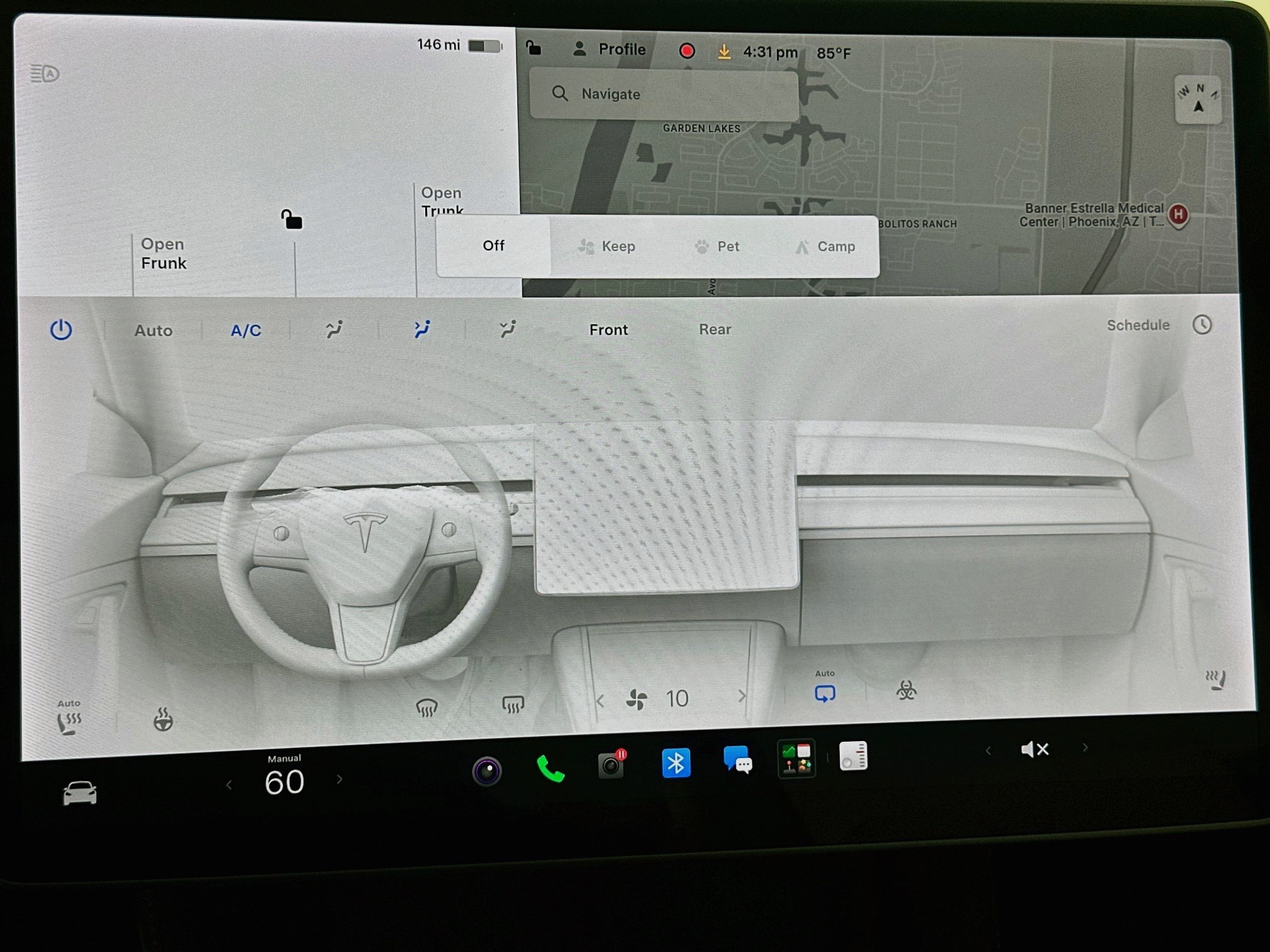Viewport: 1270px width, 952px height.
Task: Toggle the auto high beam headlight icon
Action: pos(45,74)
